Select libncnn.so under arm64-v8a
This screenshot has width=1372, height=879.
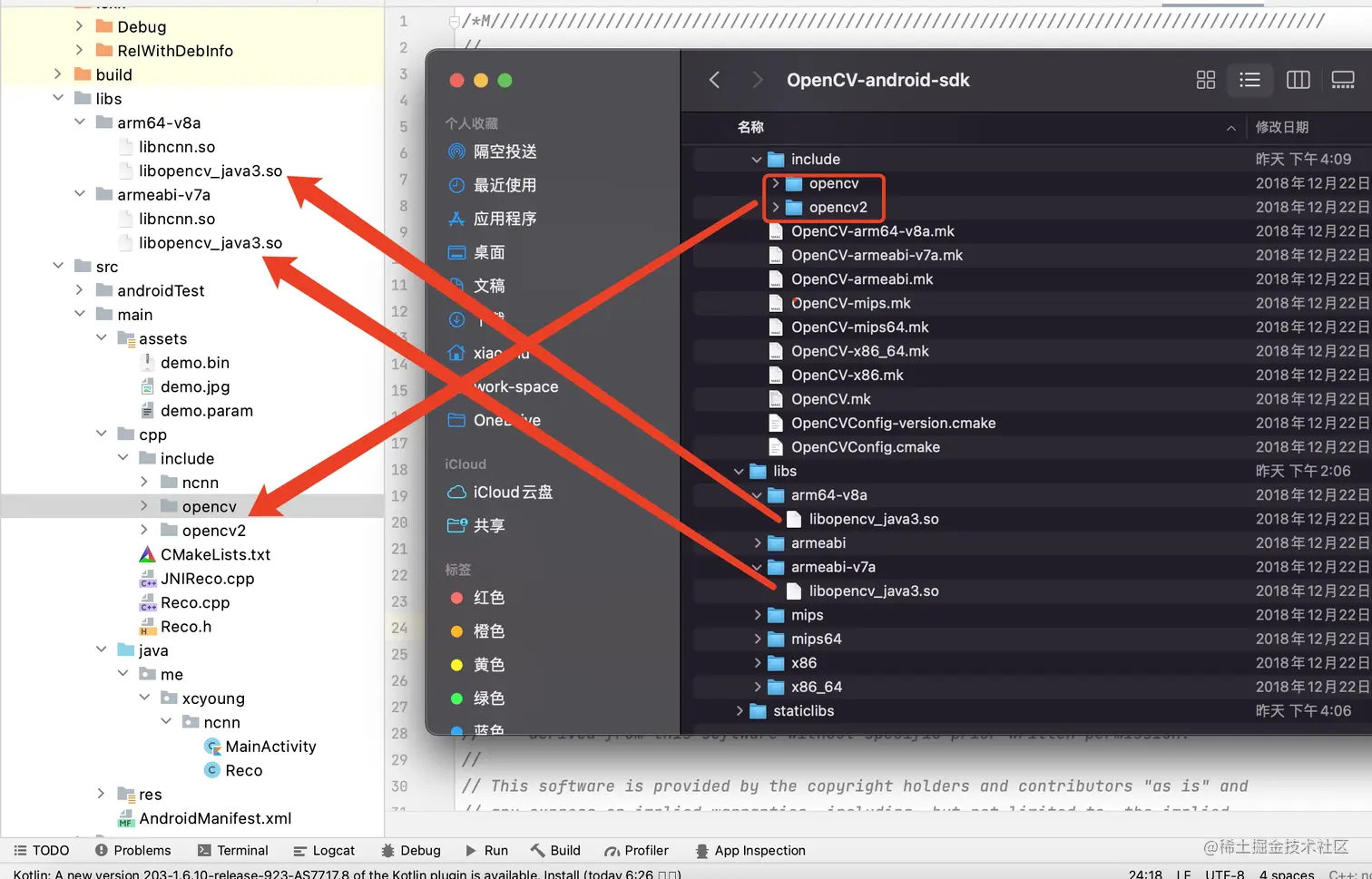coord(177,147)
